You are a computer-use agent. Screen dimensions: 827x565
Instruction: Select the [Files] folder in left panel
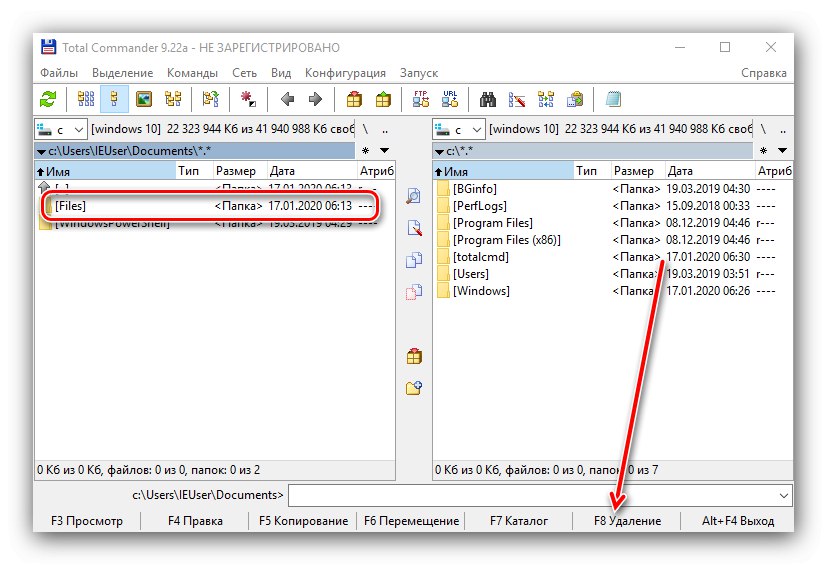click(x=215, y=206)
